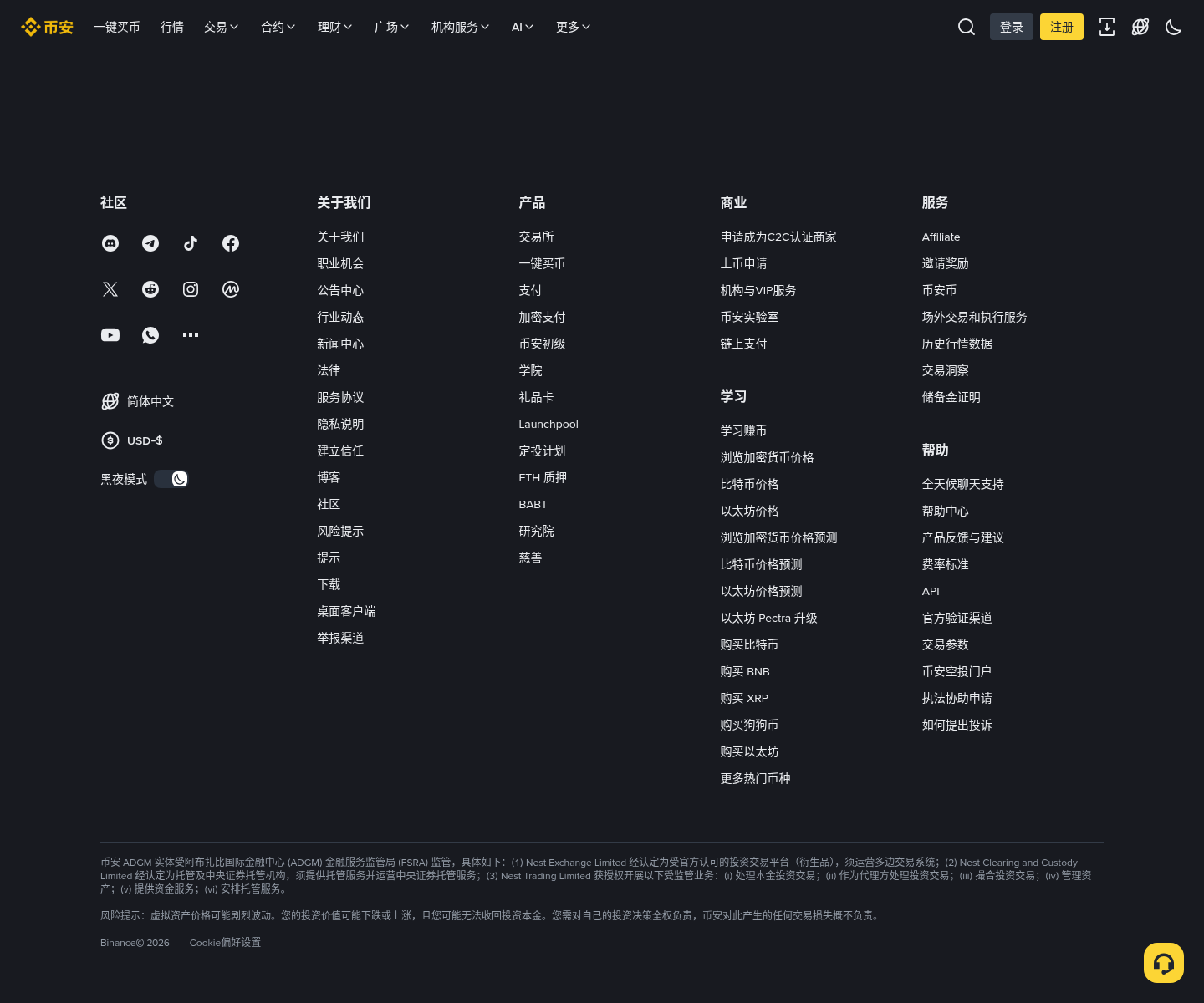Image resolution: width=1204 pixels, height=1003 pixels.
Task: Open the TikTok community icon
Action: point(191,243)
